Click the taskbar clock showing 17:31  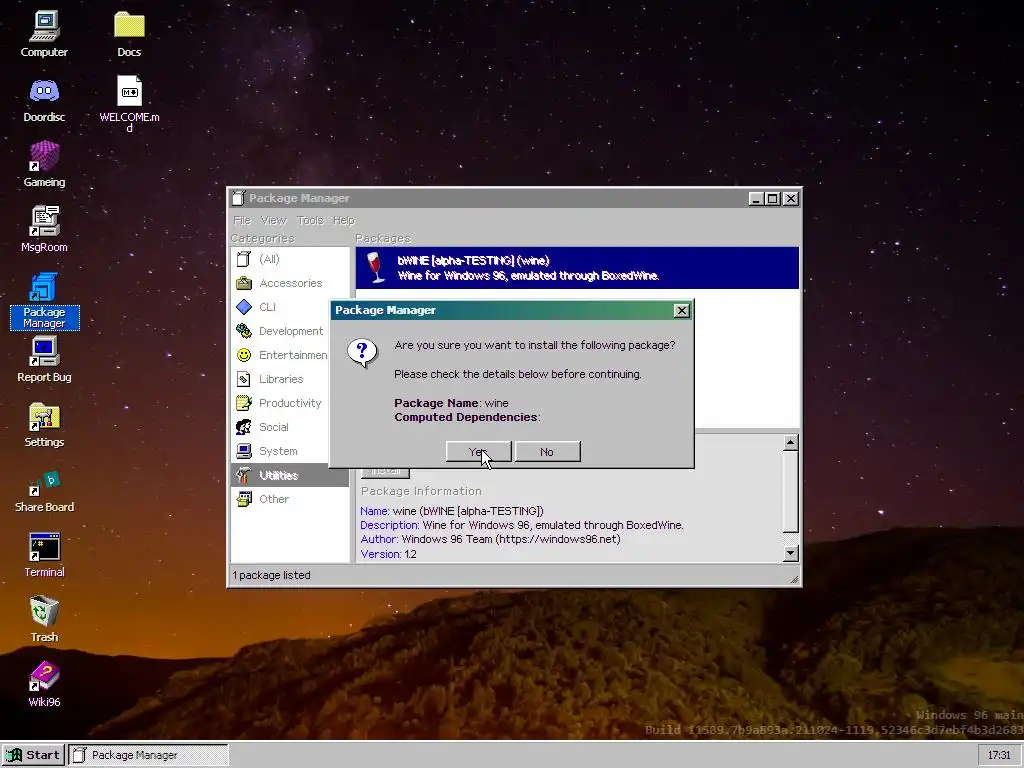point(999,755)
